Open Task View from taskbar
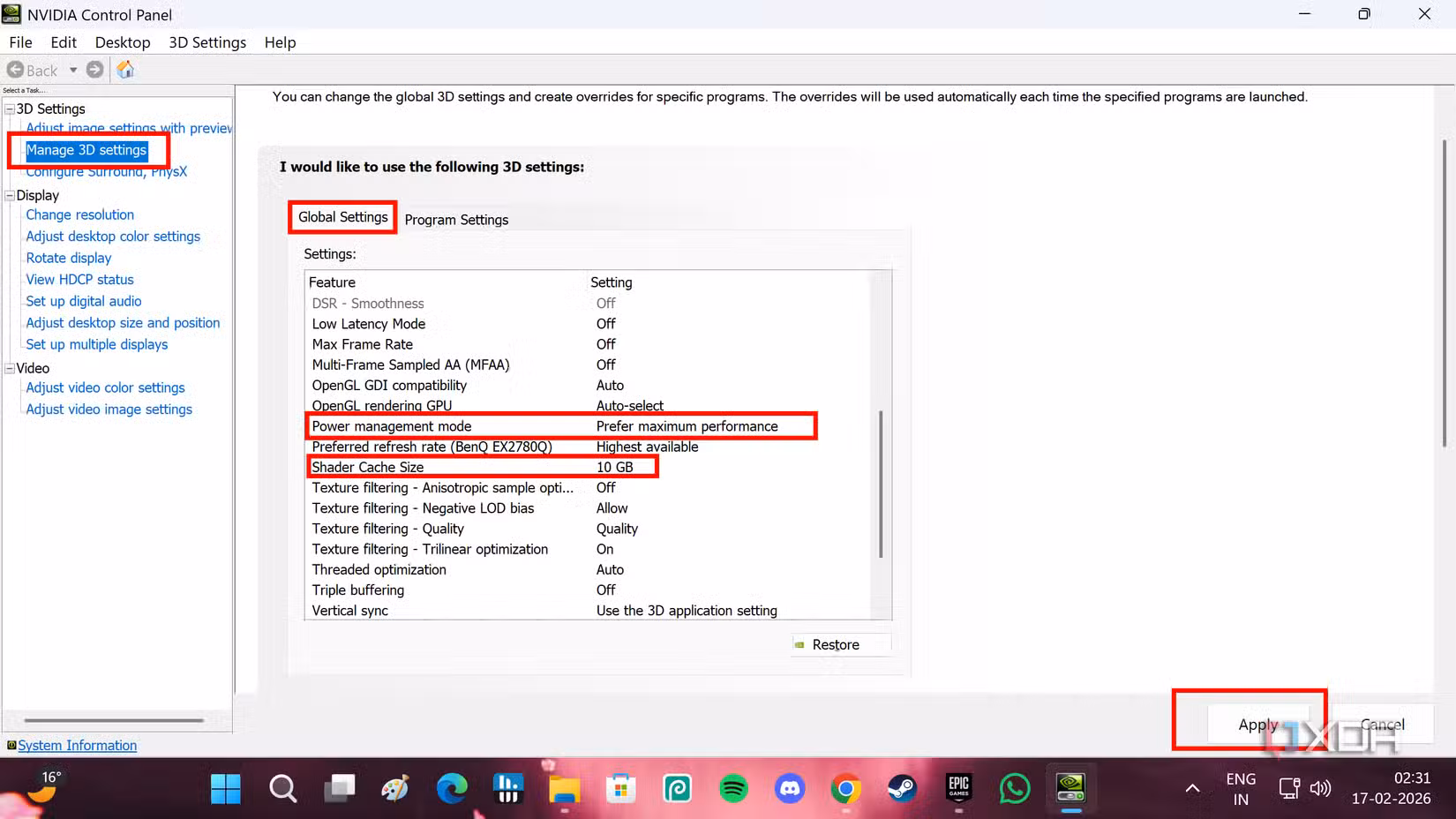This screenshot has height=819, width=1456. pyautogui.click(x=339, y=789)
